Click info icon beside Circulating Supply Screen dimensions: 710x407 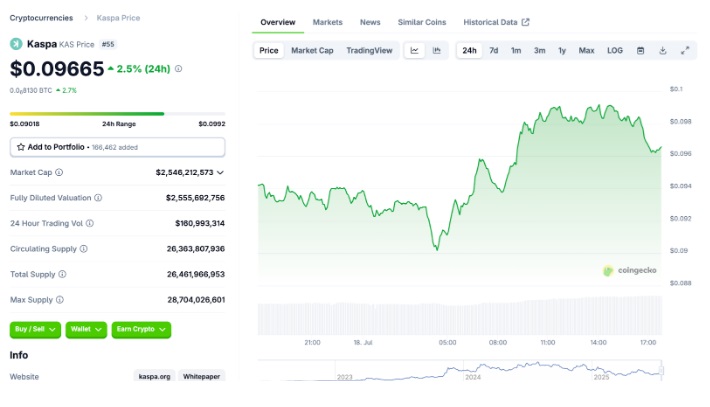(83, 249)
